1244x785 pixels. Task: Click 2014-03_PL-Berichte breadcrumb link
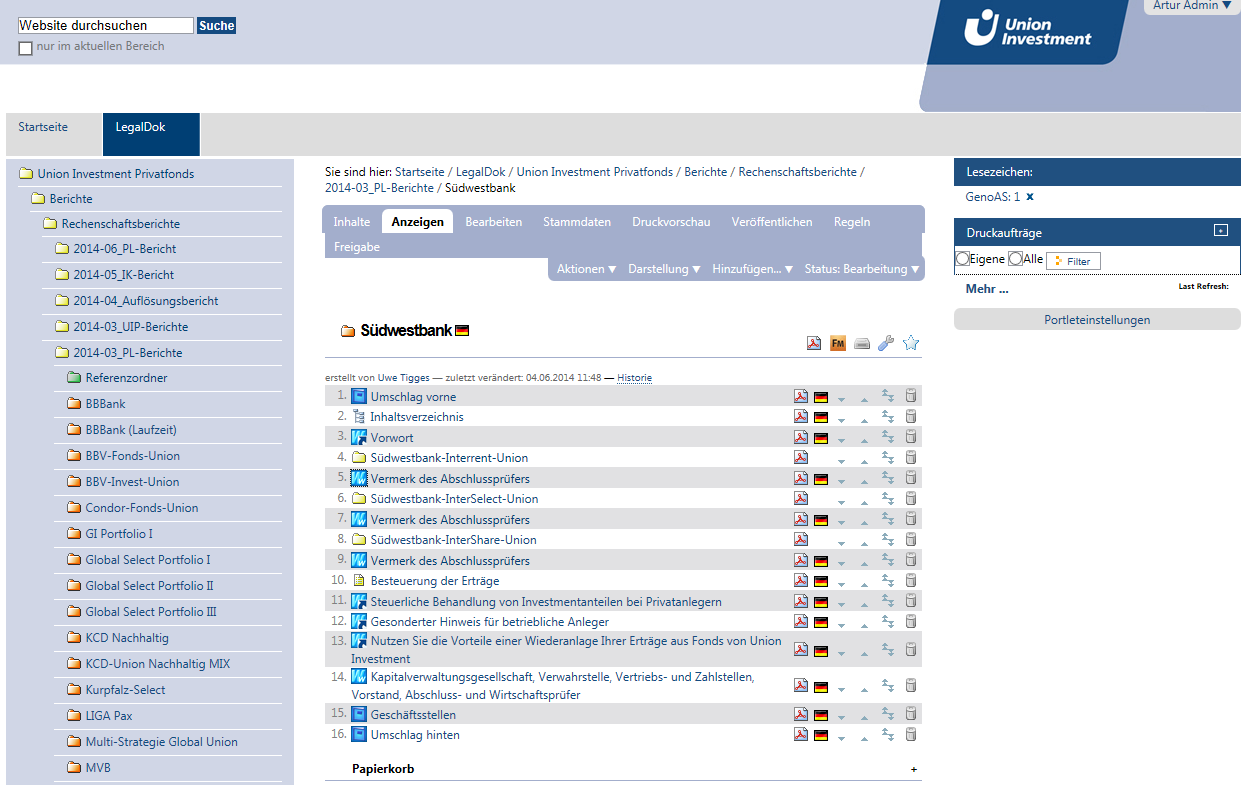coord(380,188)
